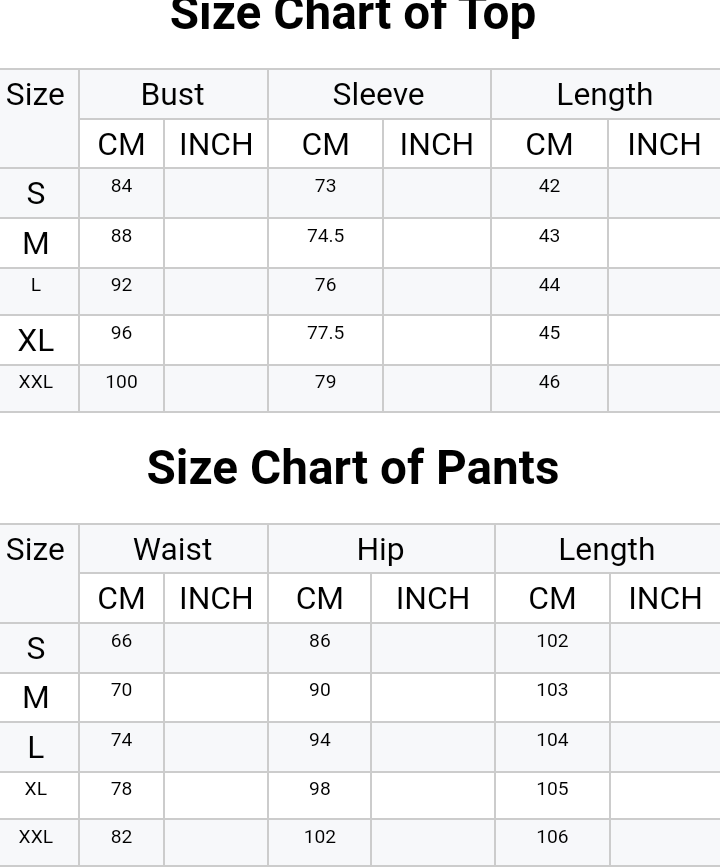Click the pants length value 105
The height and width of the screenshot is (868, 720).
[x=552, y=789]
